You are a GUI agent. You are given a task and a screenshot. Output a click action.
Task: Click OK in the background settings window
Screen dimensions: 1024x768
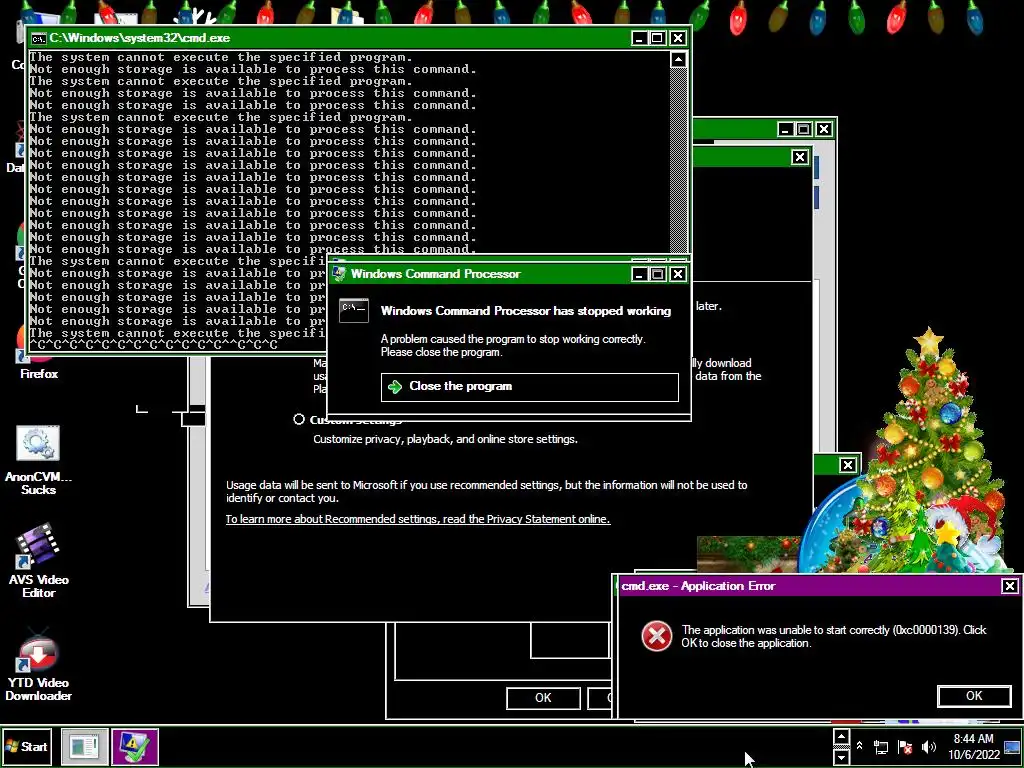point(543,698)
